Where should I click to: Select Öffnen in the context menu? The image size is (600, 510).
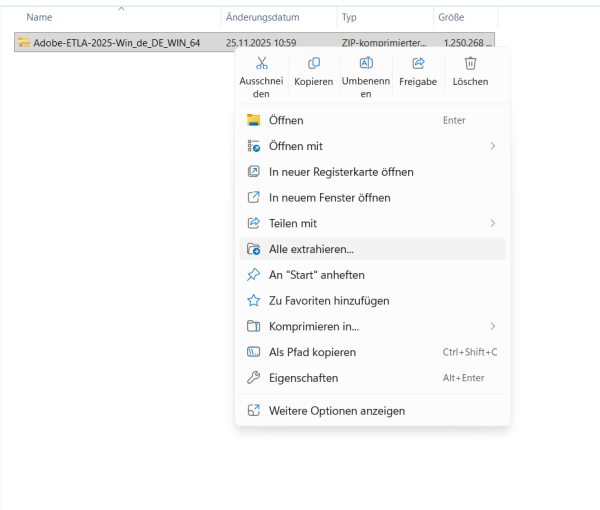(x=286, y=120)
